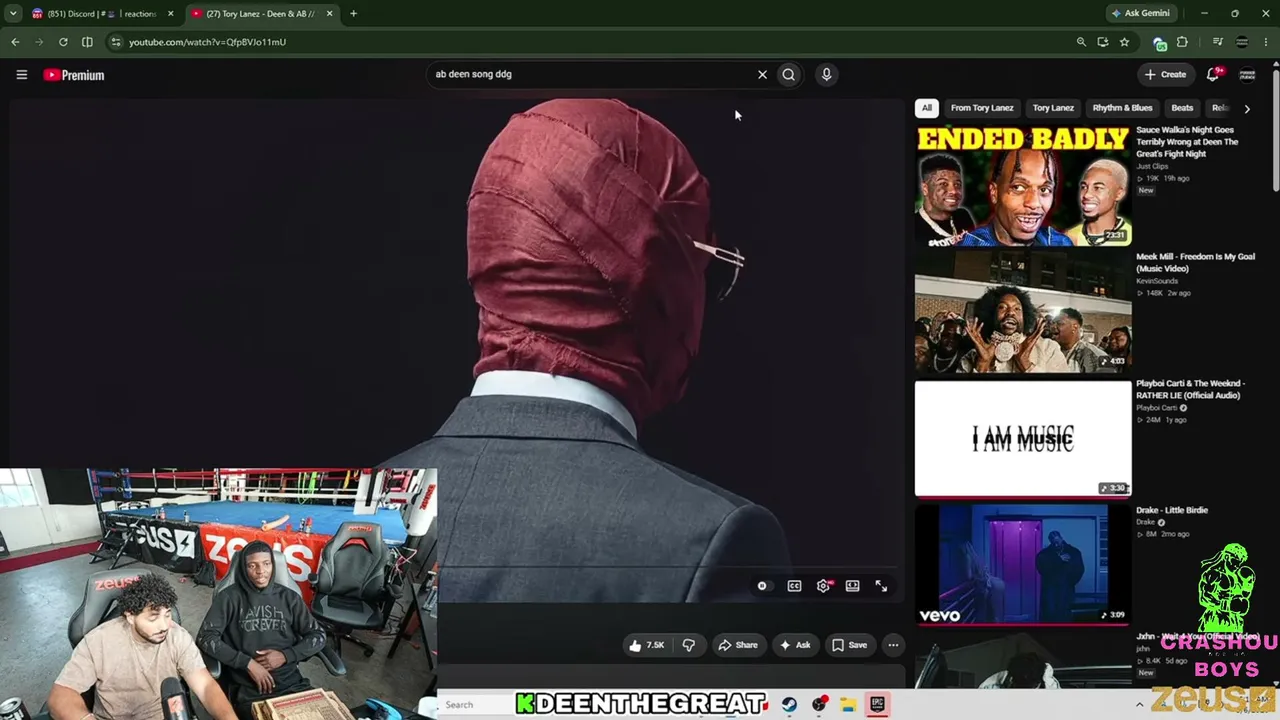Show more filter chips with arrow
Image resolution: width=1280 pixels, height=720 pixels.
coord(1247,108)
